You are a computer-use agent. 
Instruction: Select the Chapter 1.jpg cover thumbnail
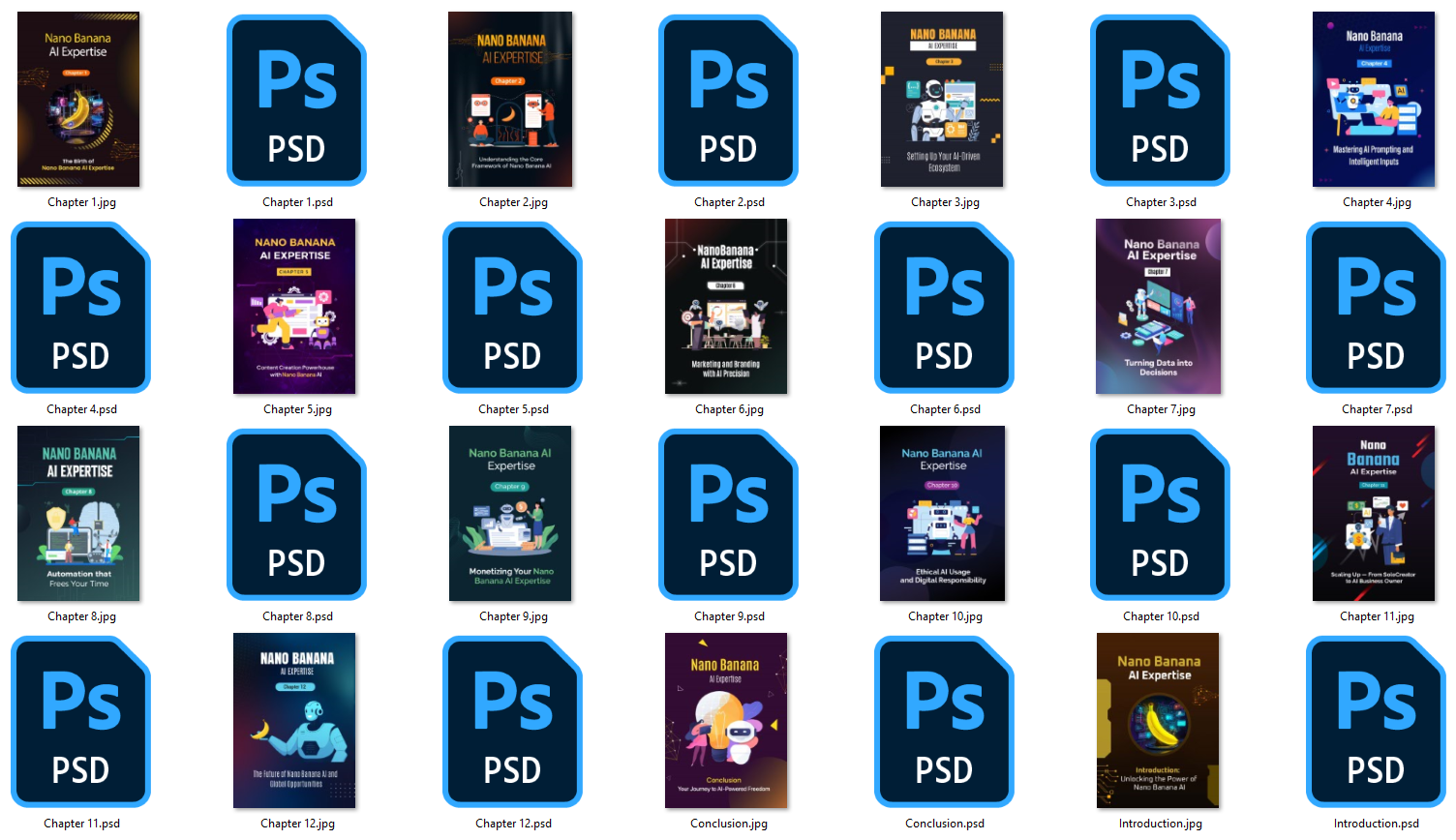(x=78, y=100)
